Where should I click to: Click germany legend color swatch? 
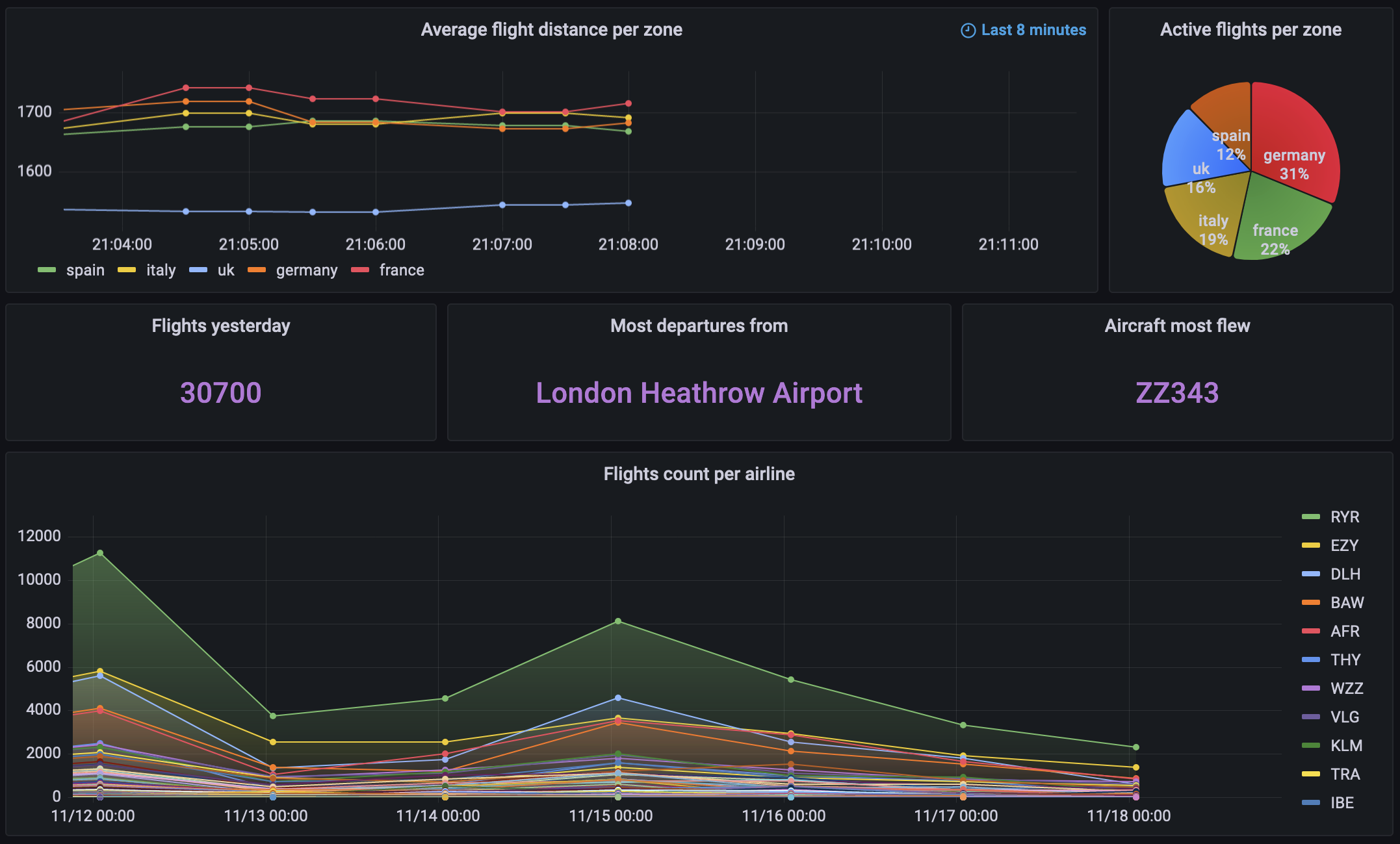pyautogui.click(x=257, y=270)
